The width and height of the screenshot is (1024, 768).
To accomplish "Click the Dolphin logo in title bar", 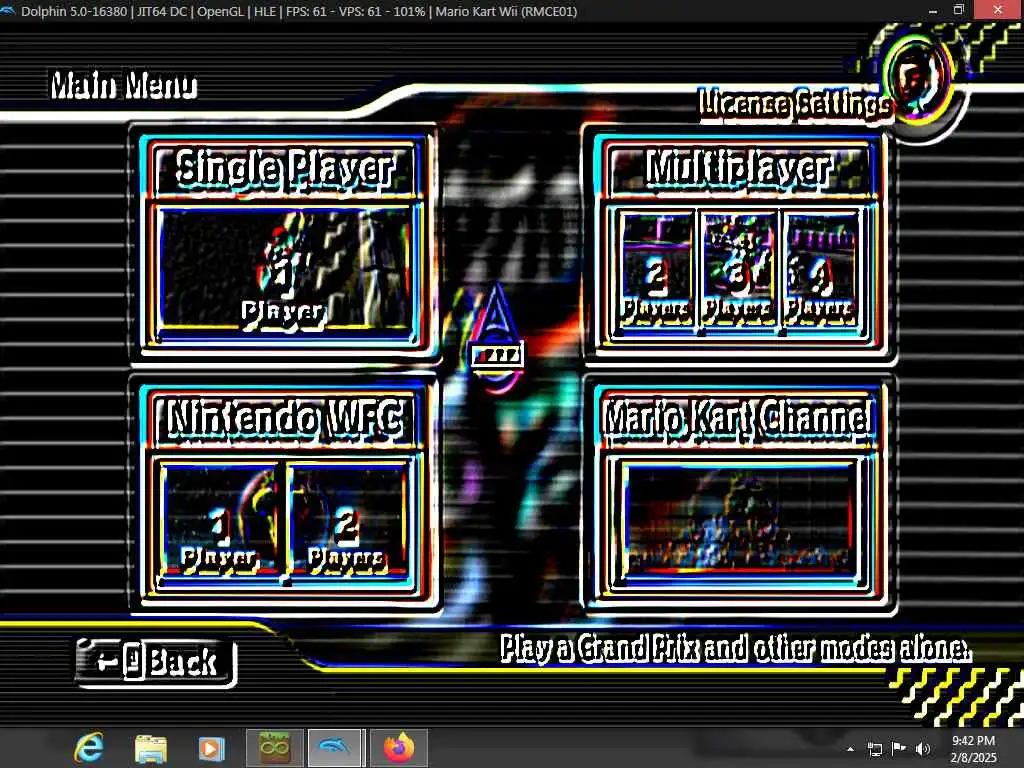I will click(x=8, y=10).
